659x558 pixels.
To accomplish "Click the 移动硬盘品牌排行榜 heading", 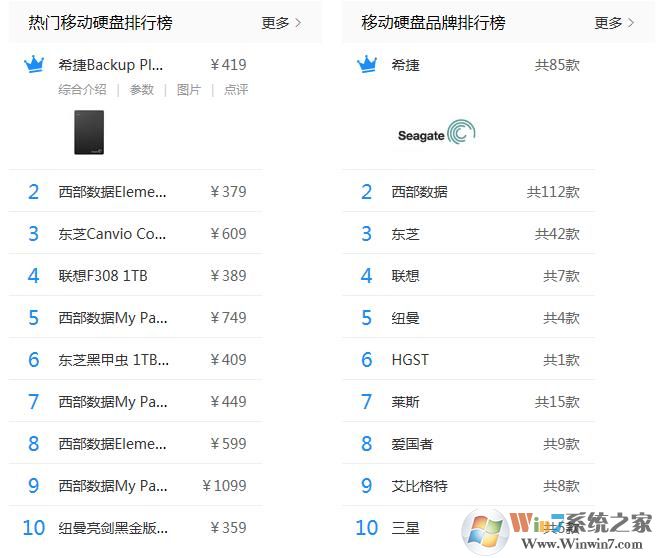I will [x=433, y=23].
